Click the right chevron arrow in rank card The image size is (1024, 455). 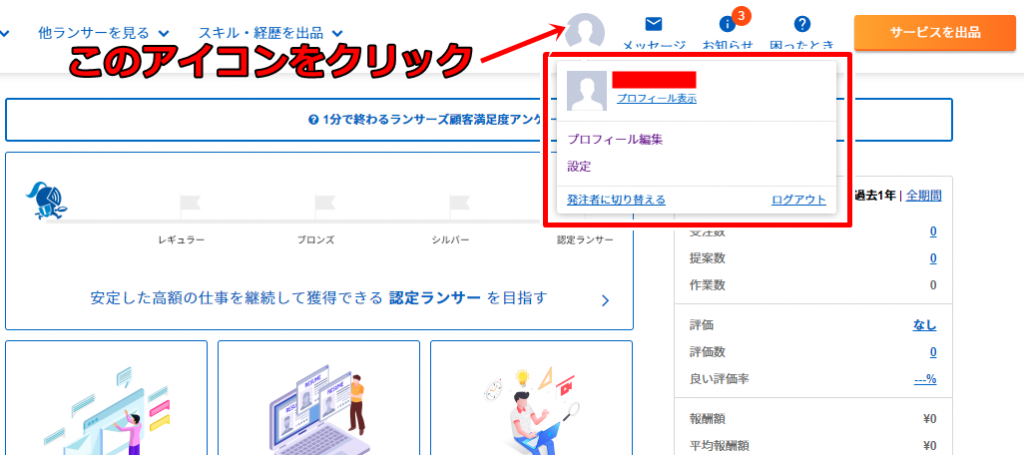pos(605,301)
